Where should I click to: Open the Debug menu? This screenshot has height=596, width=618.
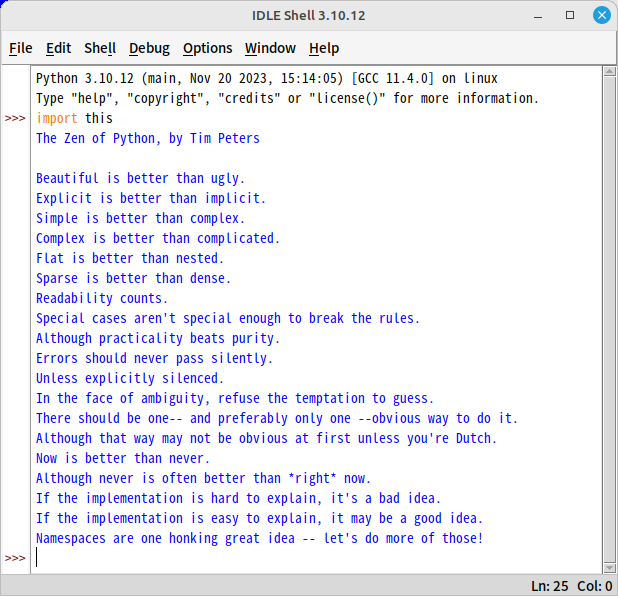149,48
